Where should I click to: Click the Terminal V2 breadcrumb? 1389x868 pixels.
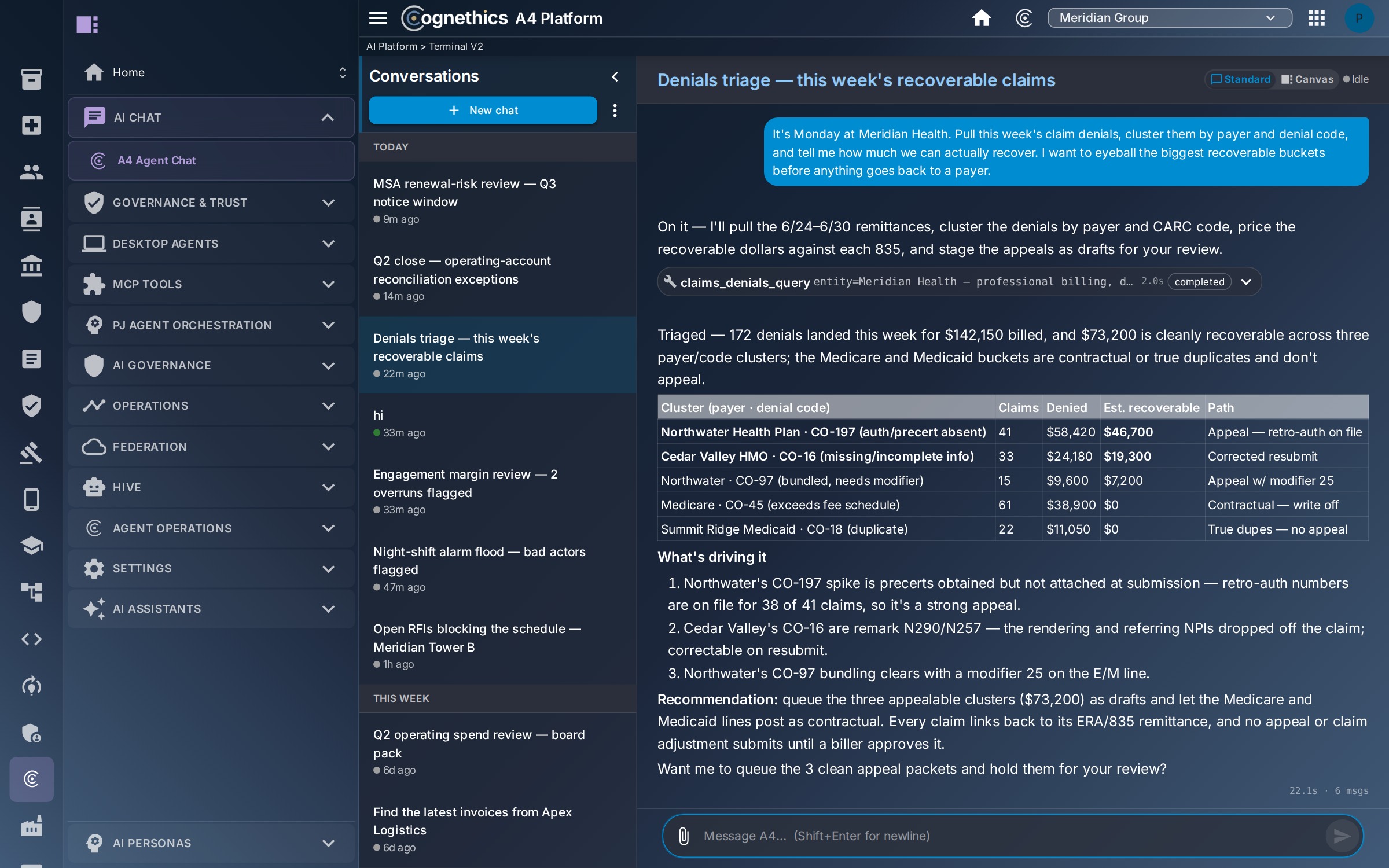456,46
